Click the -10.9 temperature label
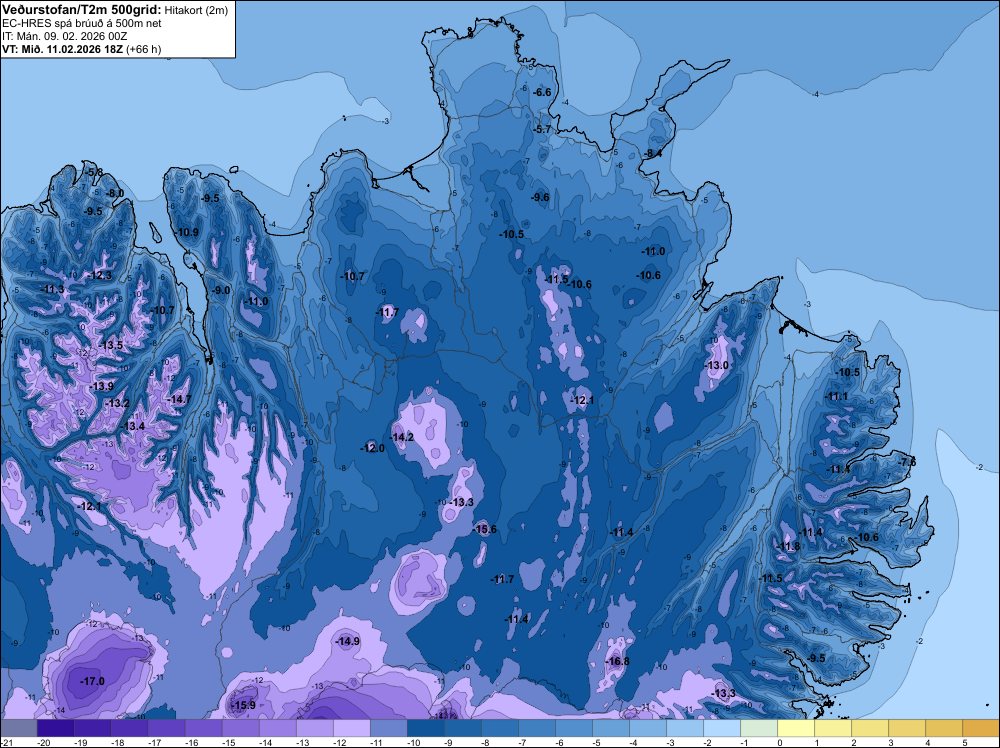1000x748 pixels. [x=186, y=232]
